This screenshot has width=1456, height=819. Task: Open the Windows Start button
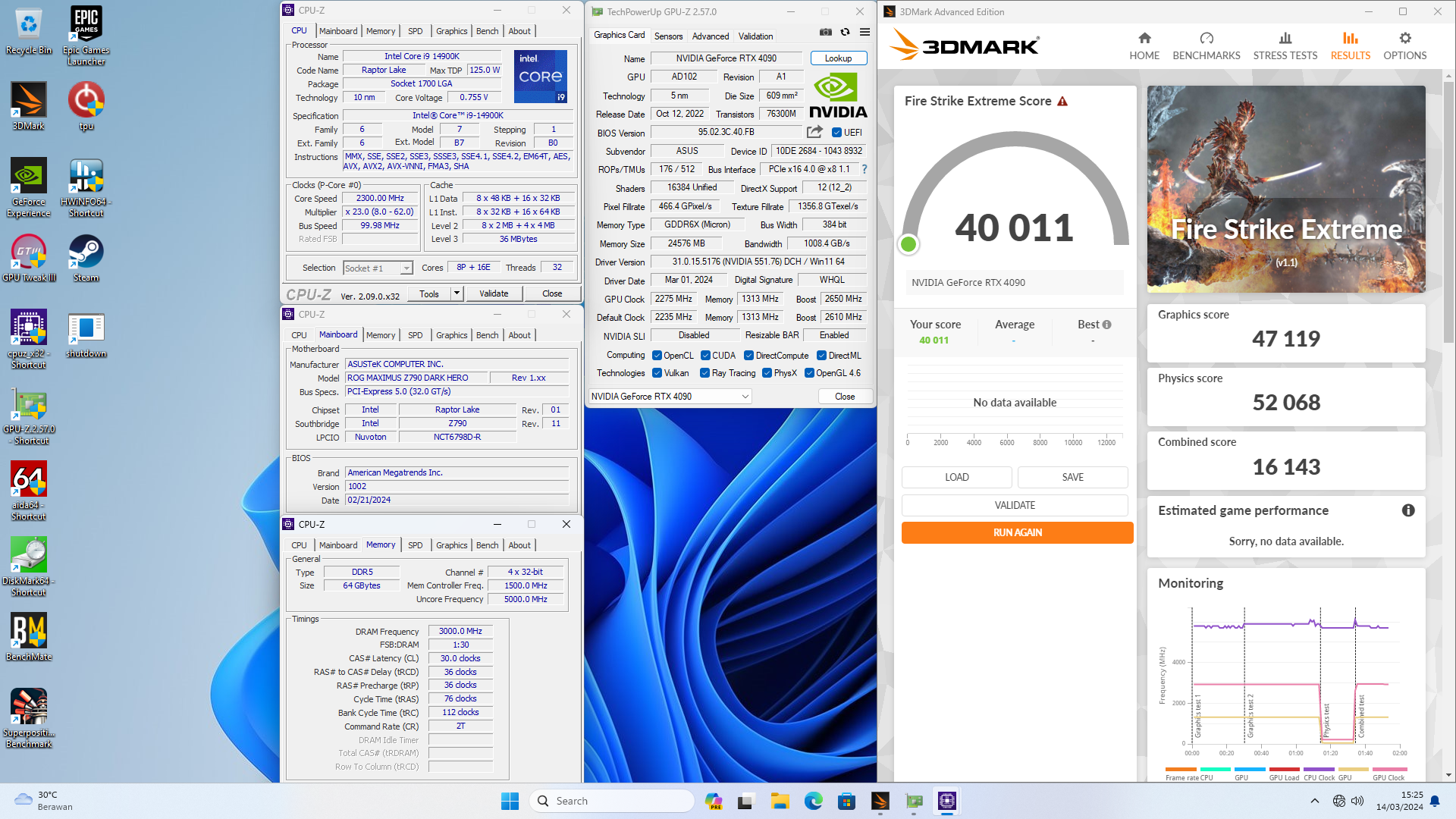pyautogui.click(x=510, y=801)
